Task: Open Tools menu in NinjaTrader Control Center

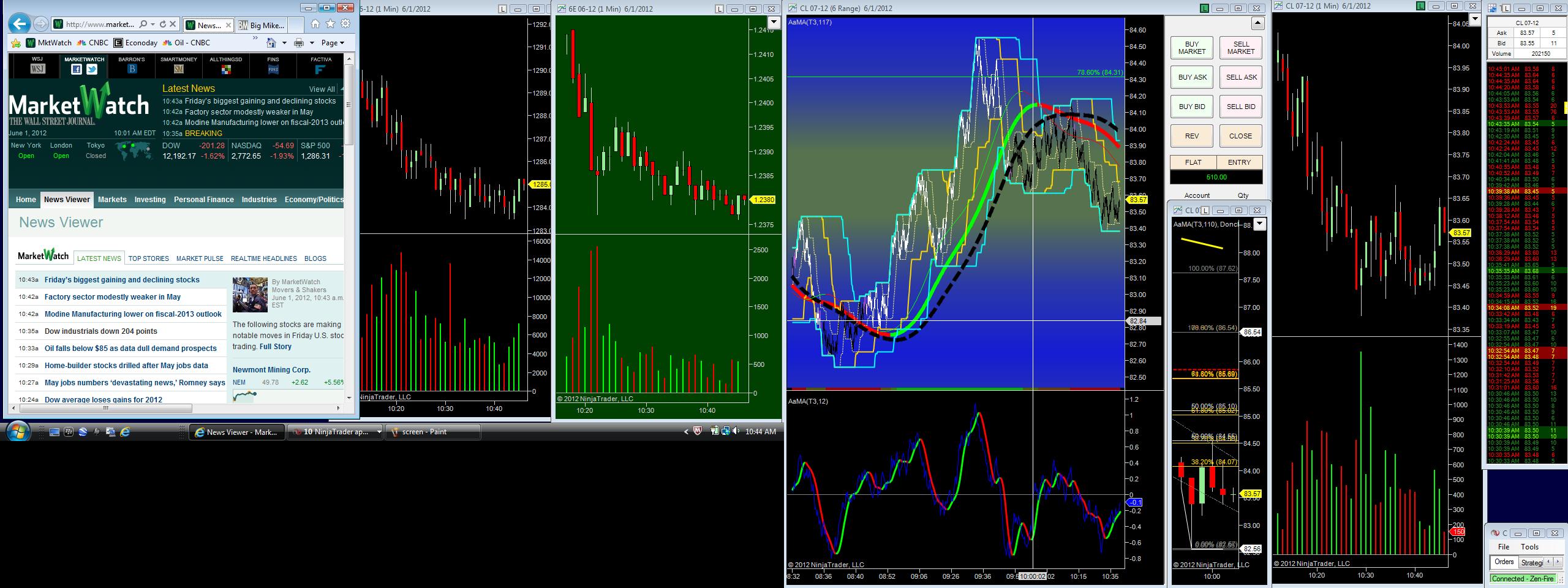Action: pos(1529,547)
